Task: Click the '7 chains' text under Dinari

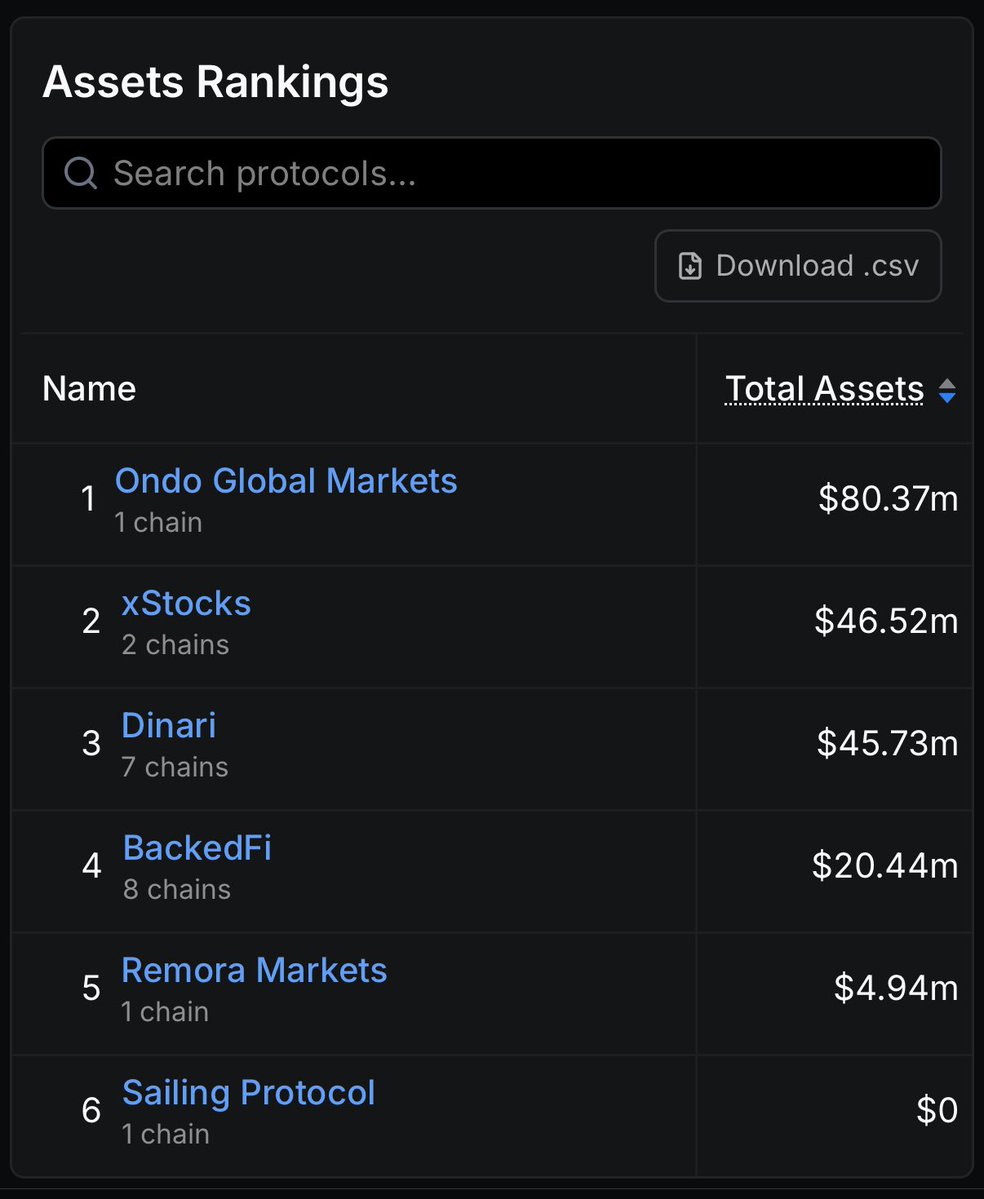Action: [174, 767]
